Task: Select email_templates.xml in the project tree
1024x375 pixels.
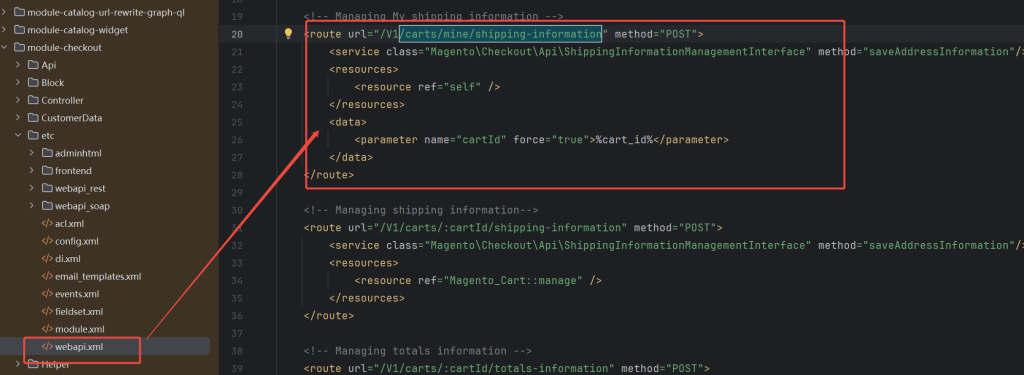Action: tap(99, 276)
